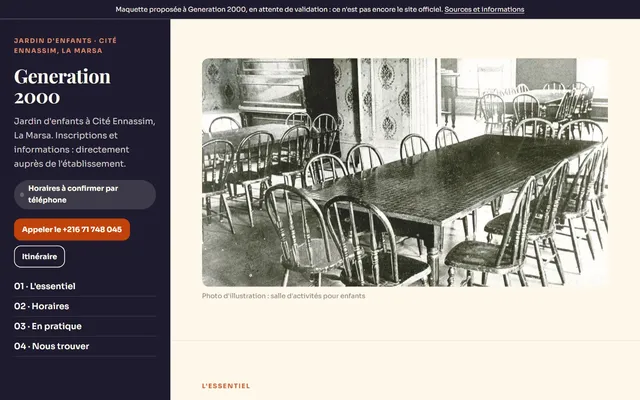Click the Generation 2000 site title
640x400 pixels.
[x=62, y=87]
